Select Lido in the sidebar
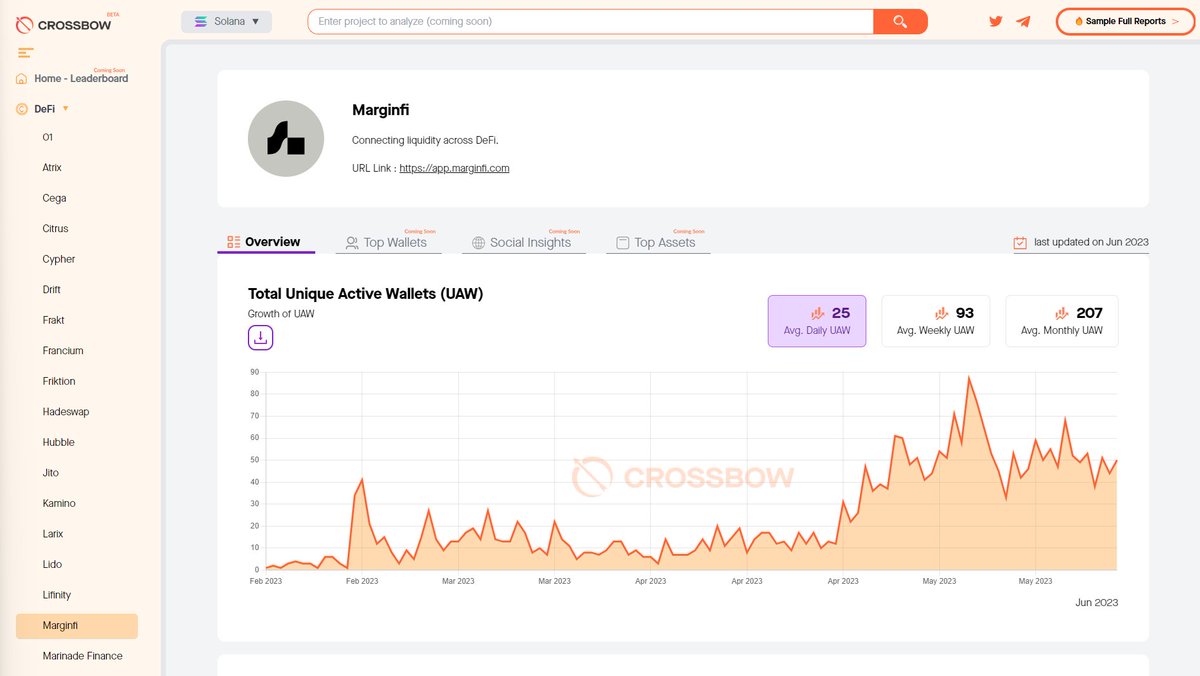 coord(52,564)
